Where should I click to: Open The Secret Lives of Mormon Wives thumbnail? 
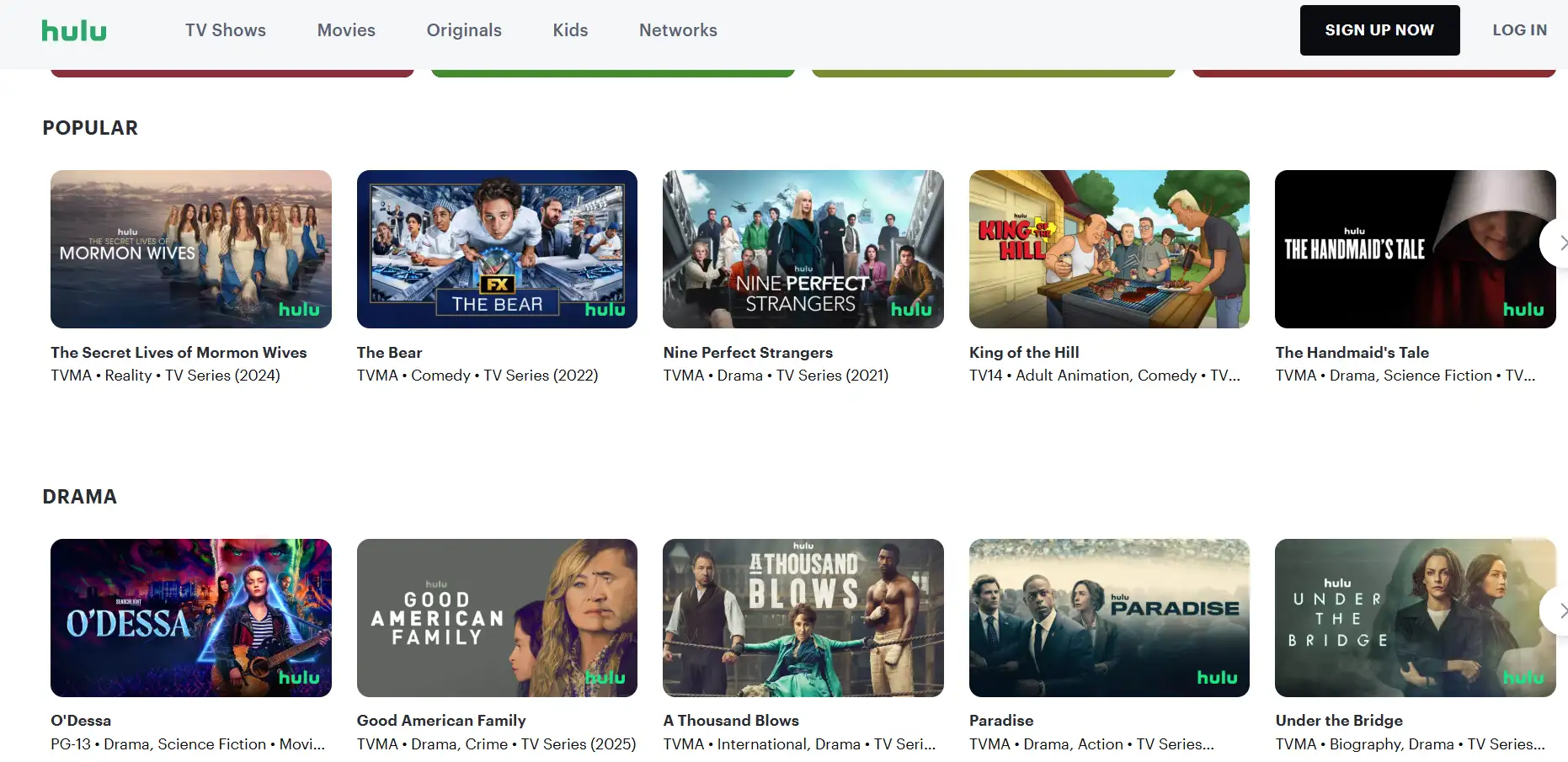coord(191,249)
